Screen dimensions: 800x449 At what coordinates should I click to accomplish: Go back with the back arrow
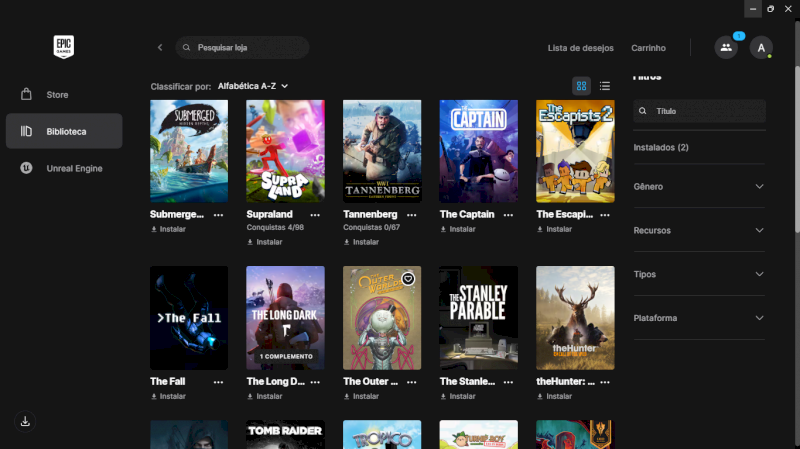(x=160, y=47)
